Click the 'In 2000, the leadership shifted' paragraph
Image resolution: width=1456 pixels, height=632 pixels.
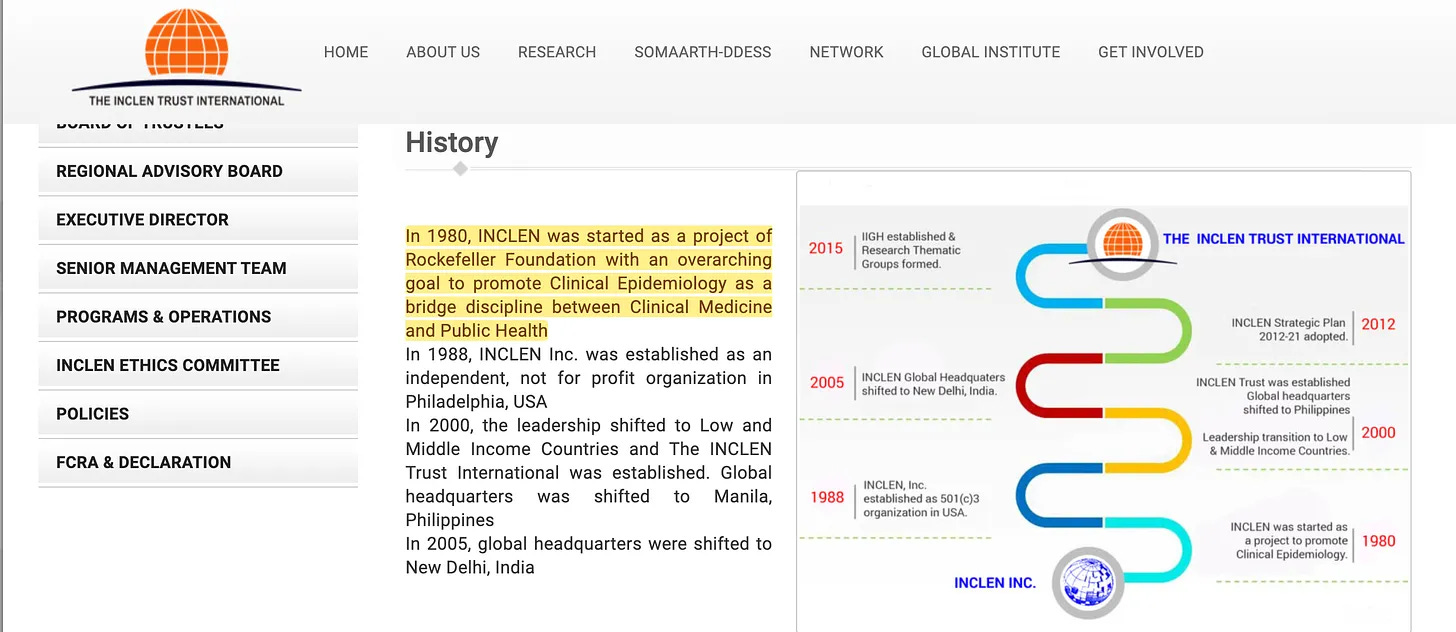589,472
